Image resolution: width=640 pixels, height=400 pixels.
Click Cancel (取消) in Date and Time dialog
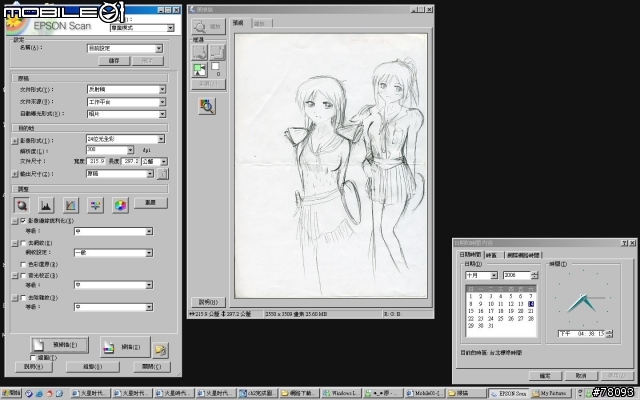(581, 376)
